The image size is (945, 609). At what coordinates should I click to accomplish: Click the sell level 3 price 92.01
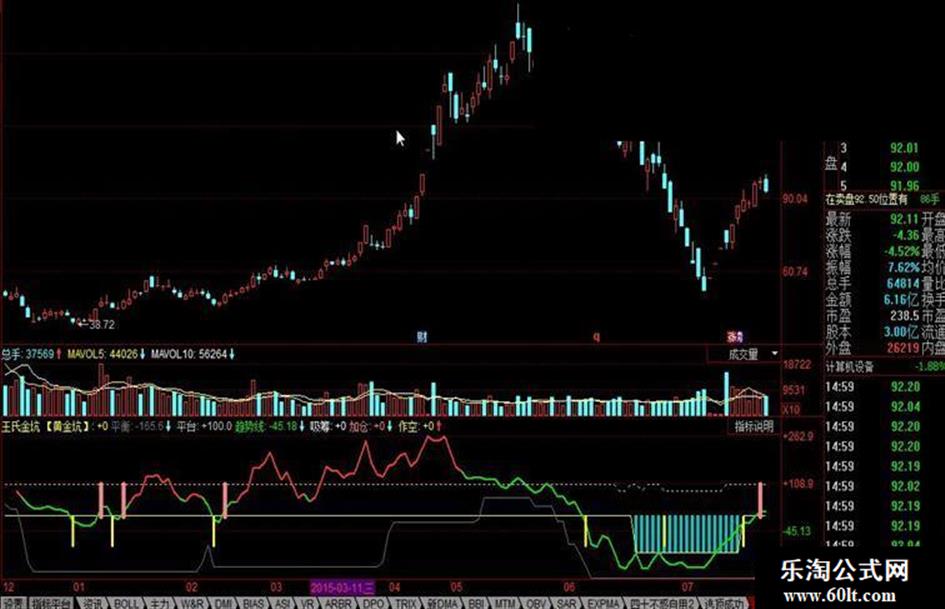coord(905,148)
